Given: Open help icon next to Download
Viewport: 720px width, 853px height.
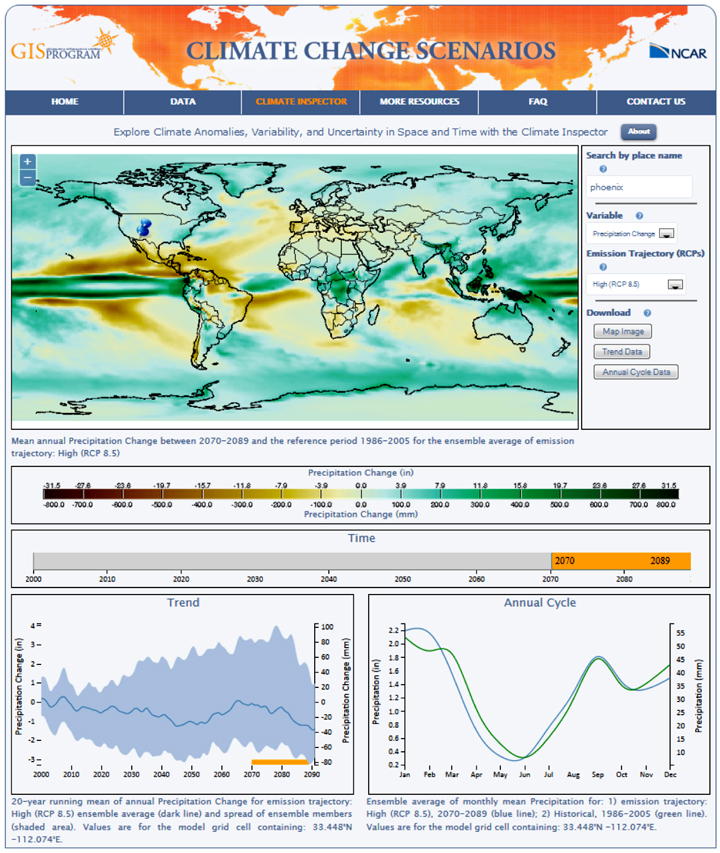Looking at the screenshot, I should (647, 313).
